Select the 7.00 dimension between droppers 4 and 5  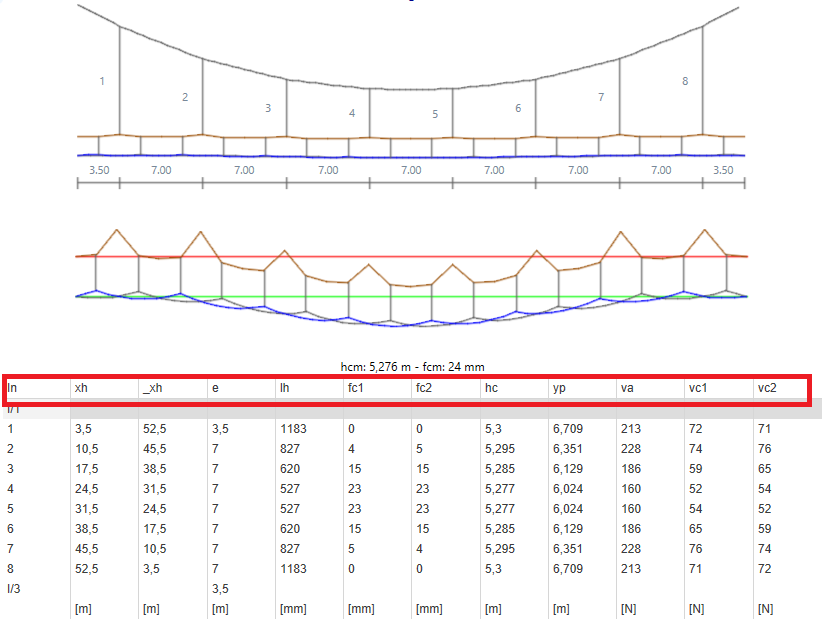pyautogui.click(x=411, y=170)
